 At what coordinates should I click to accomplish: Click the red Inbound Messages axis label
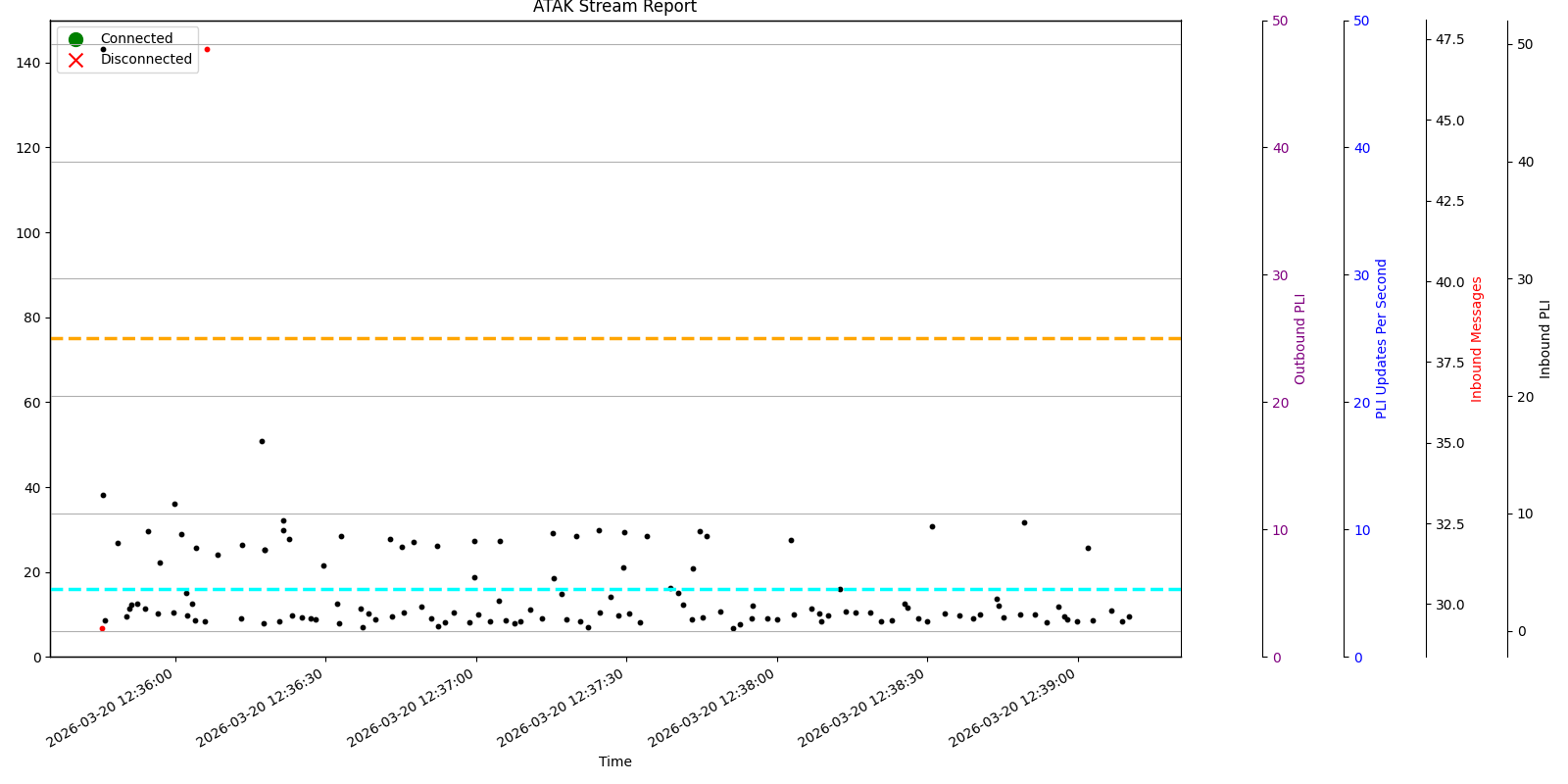click(x=1477, y=339)
